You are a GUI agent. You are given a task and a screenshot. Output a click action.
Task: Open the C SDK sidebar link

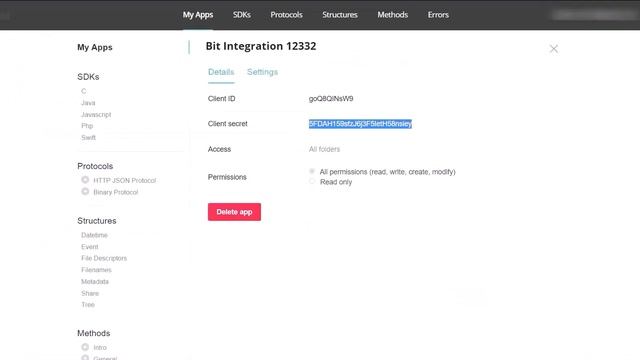pos(84,91)
